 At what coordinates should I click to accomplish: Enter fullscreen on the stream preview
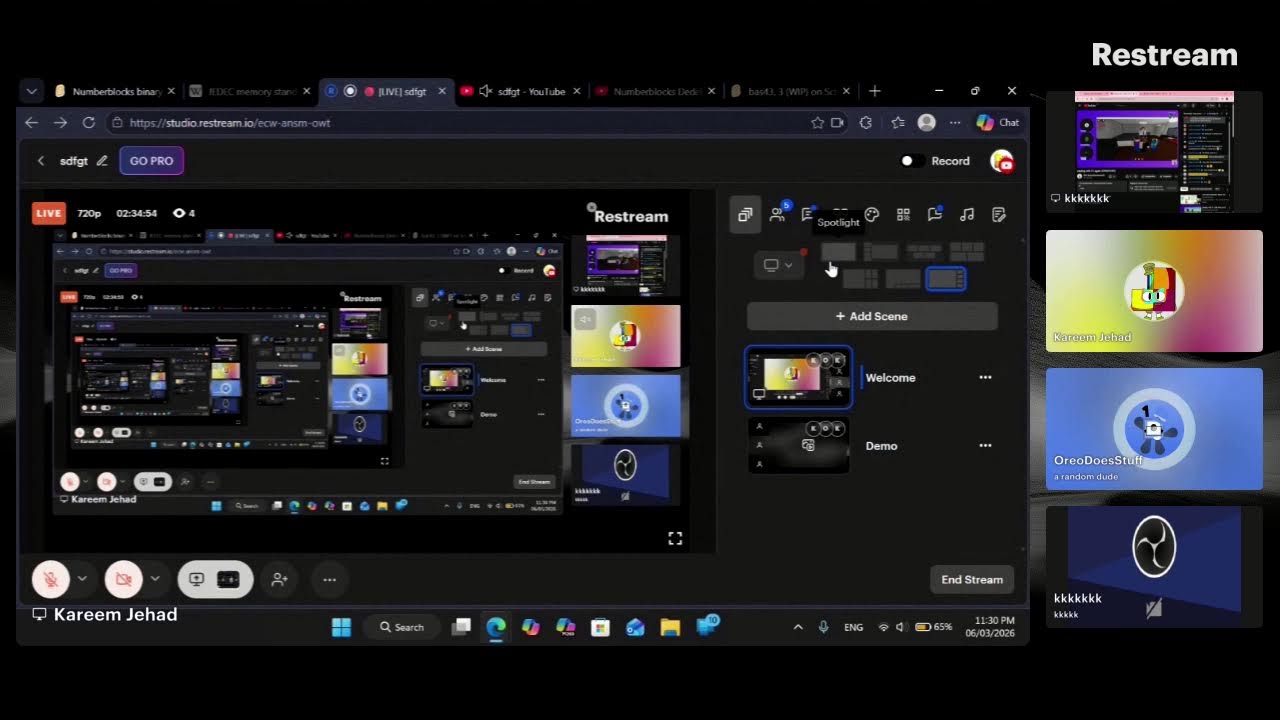[x=675, y=538]
